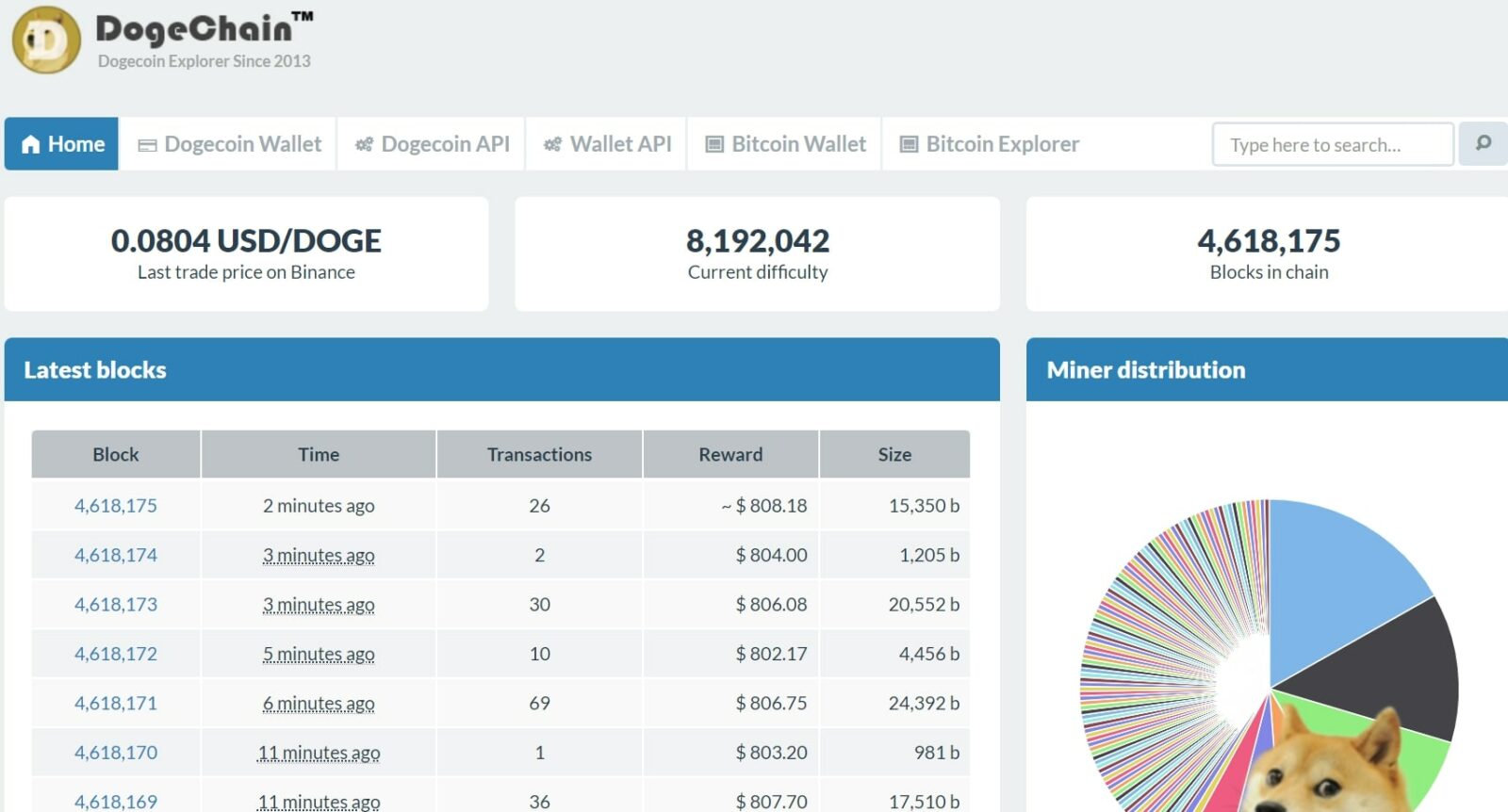Viewport: 1508px width, 812px height.
Task: Click the icon beside Bitcoin Explorer
Action: point(909,144)
